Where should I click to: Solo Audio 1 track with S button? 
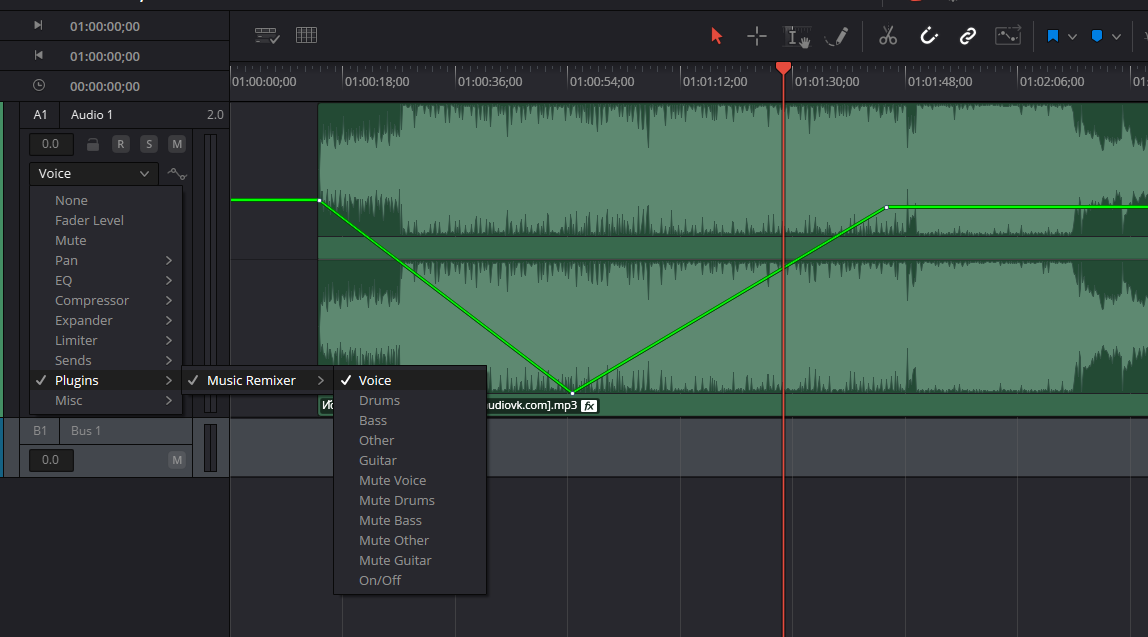click(149, 144)
